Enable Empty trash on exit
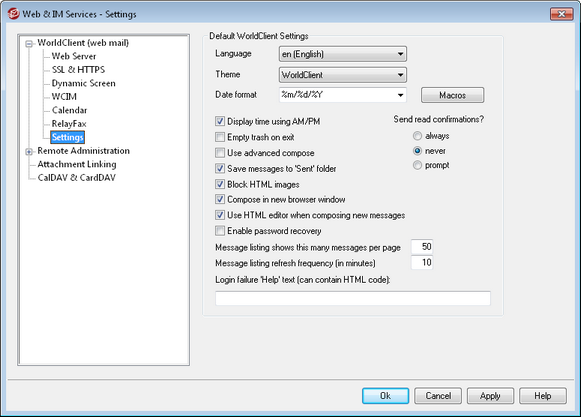 (x=220, y=137)
